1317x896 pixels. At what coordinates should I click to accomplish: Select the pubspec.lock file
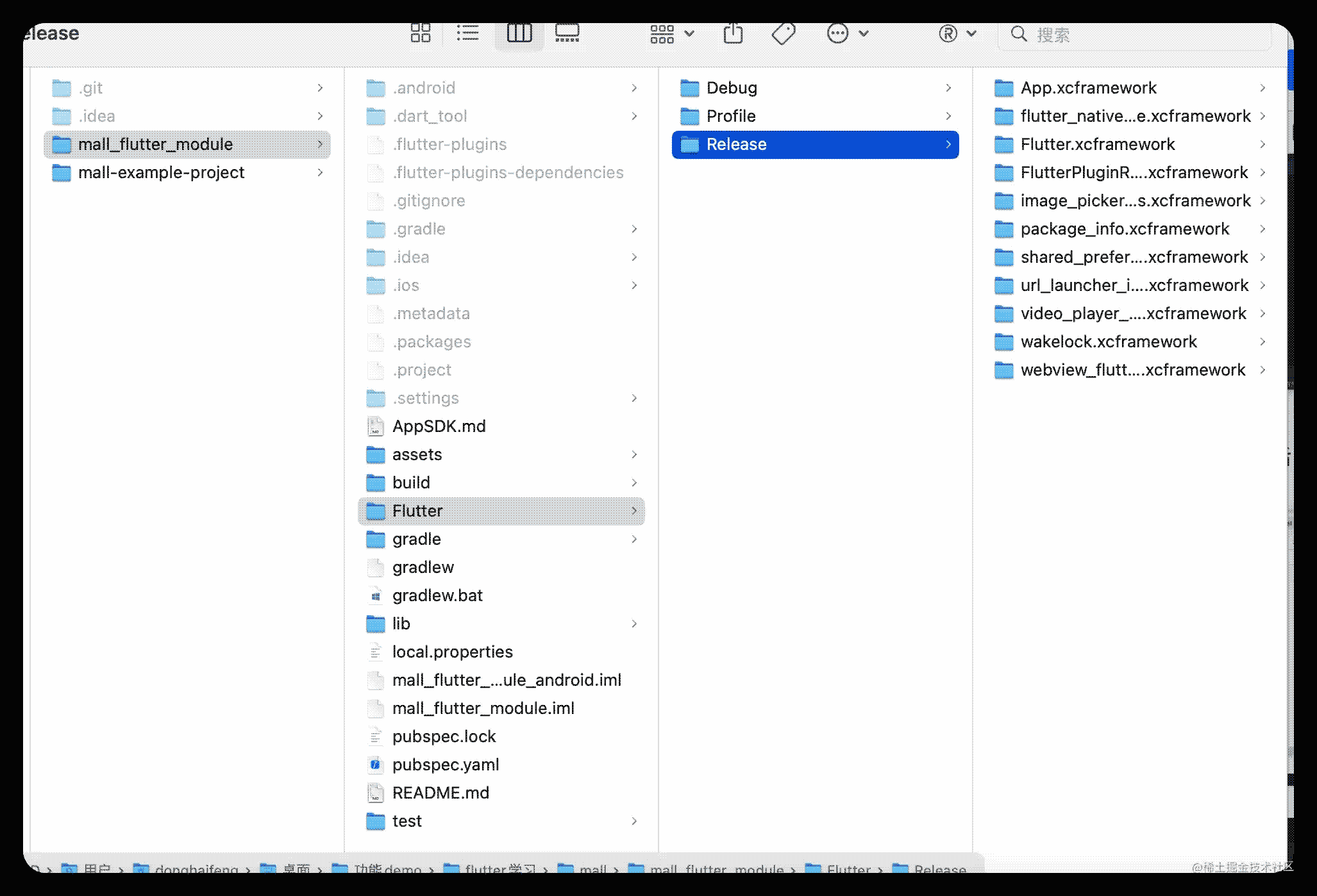[501, 736]
